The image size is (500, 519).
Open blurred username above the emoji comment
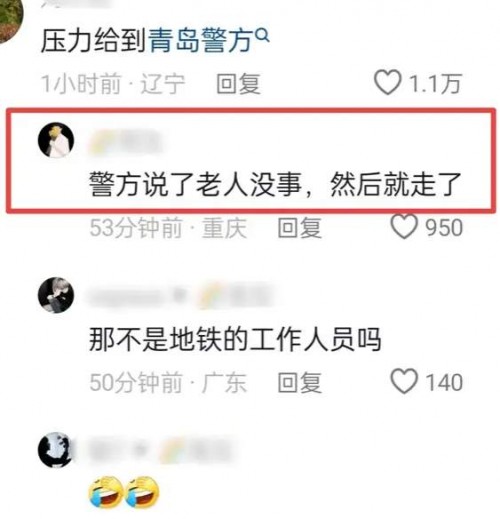(x=161, y=451)
